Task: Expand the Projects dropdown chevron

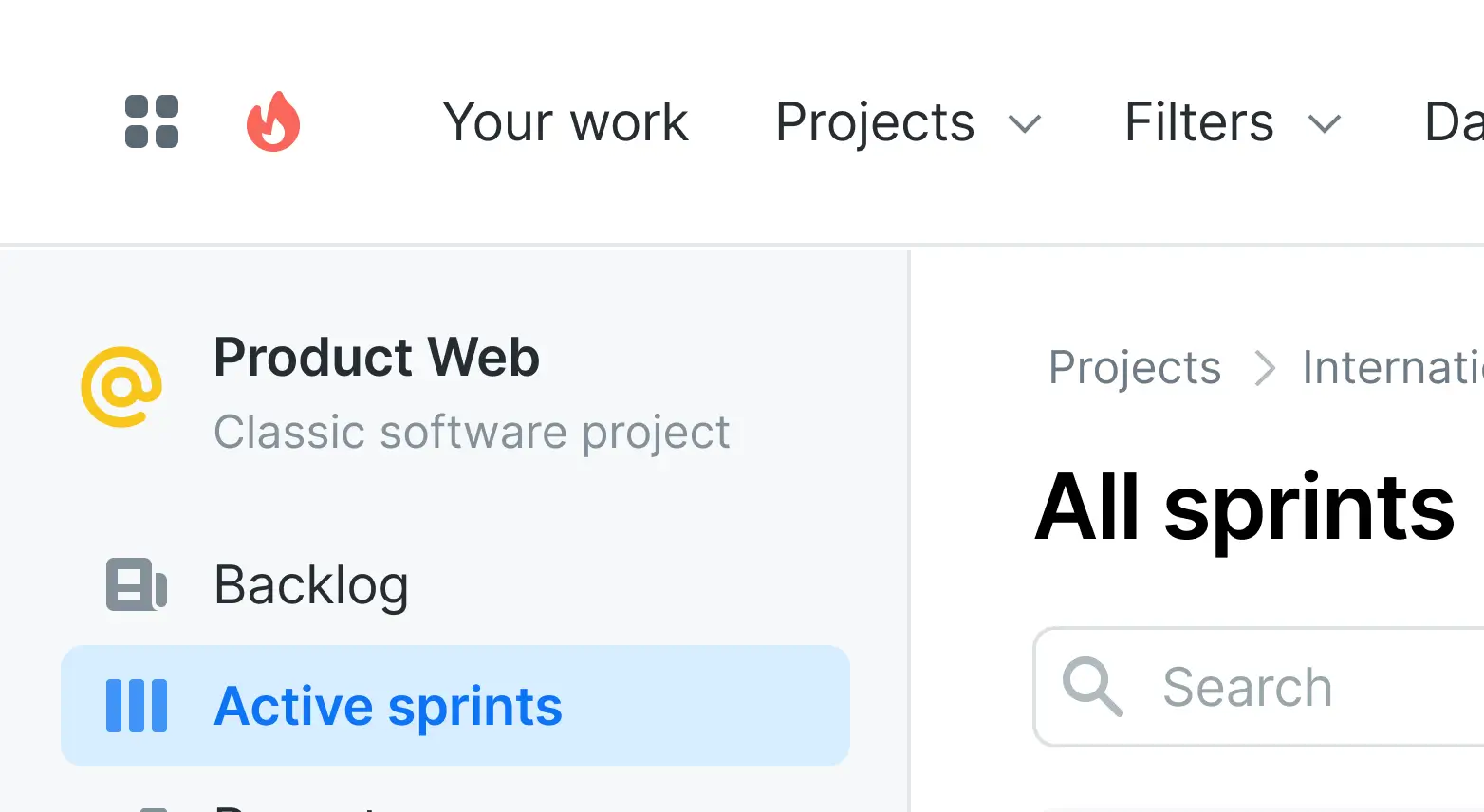Action: pyautogui.click(x=1025, y=123)
